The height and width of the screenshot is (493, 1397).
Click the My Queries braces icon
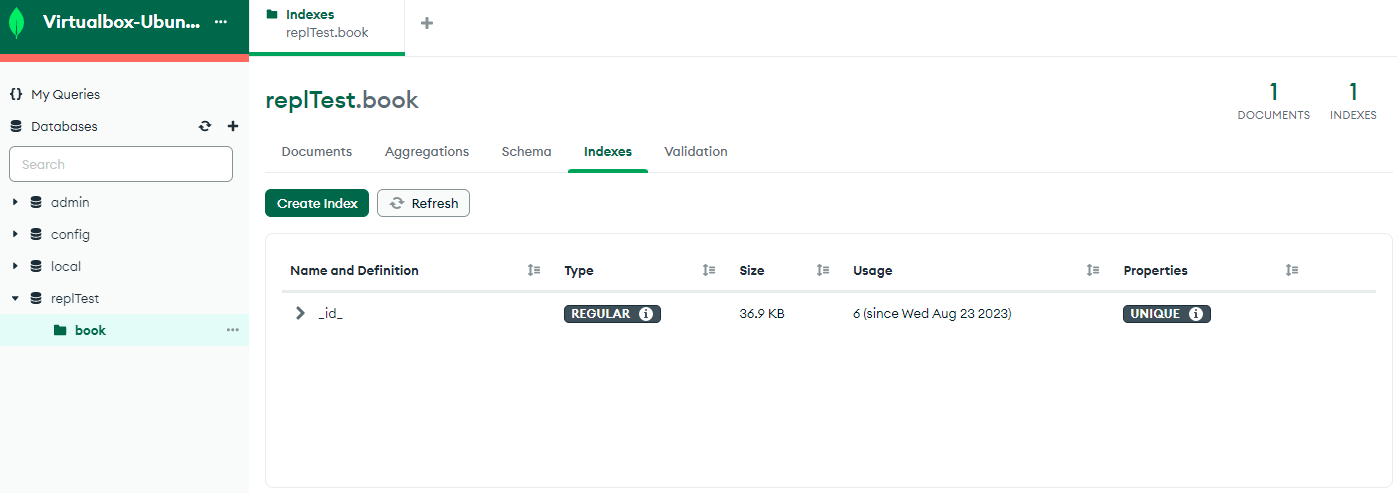[x=16, y=94]
